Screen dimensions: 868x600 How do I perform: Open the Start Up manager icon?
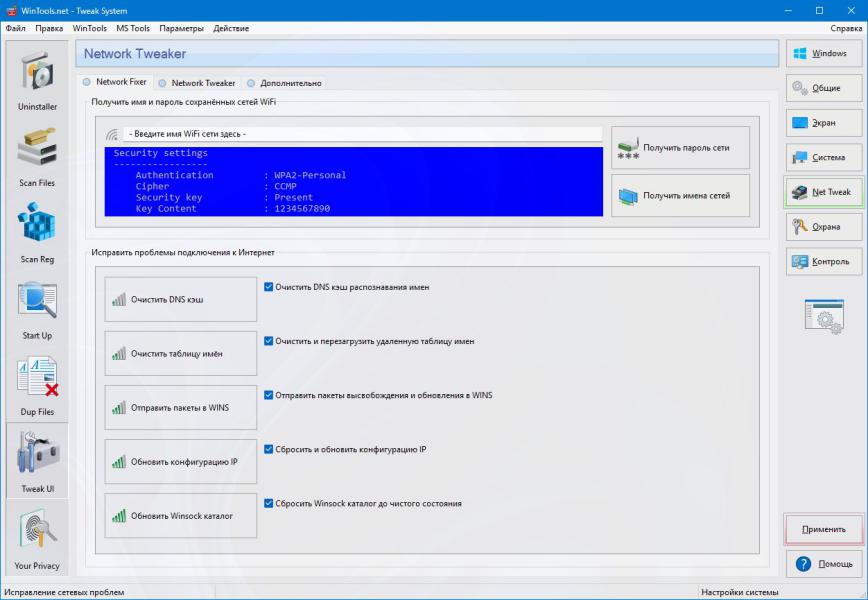(x=37, y=308)
